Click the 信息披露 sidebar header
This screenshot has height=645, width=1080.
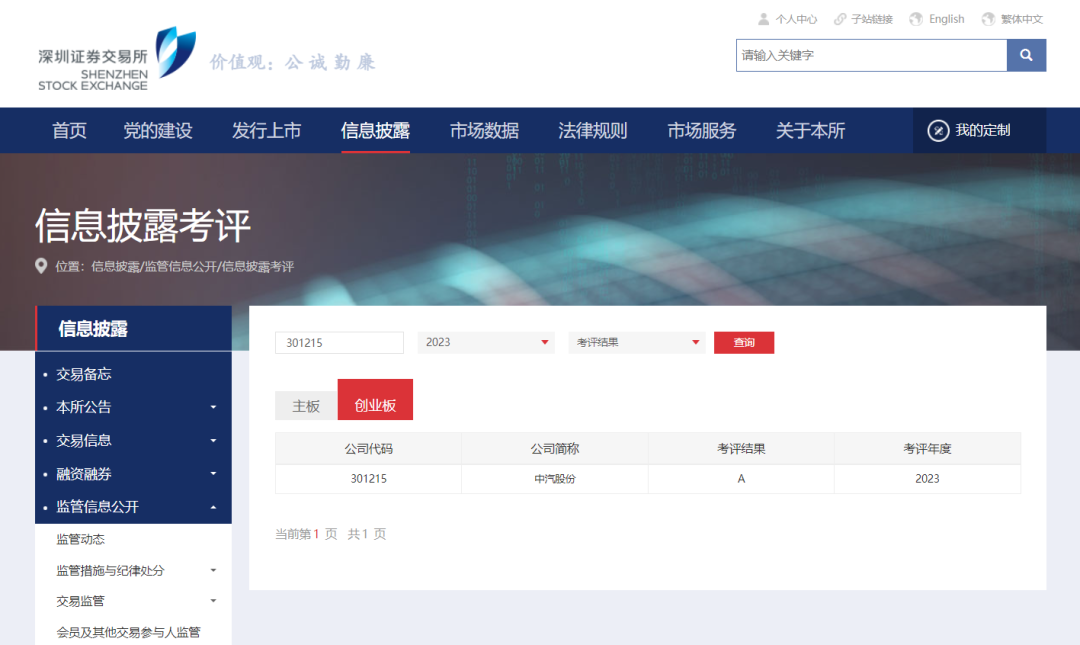(x=93, y=329)
